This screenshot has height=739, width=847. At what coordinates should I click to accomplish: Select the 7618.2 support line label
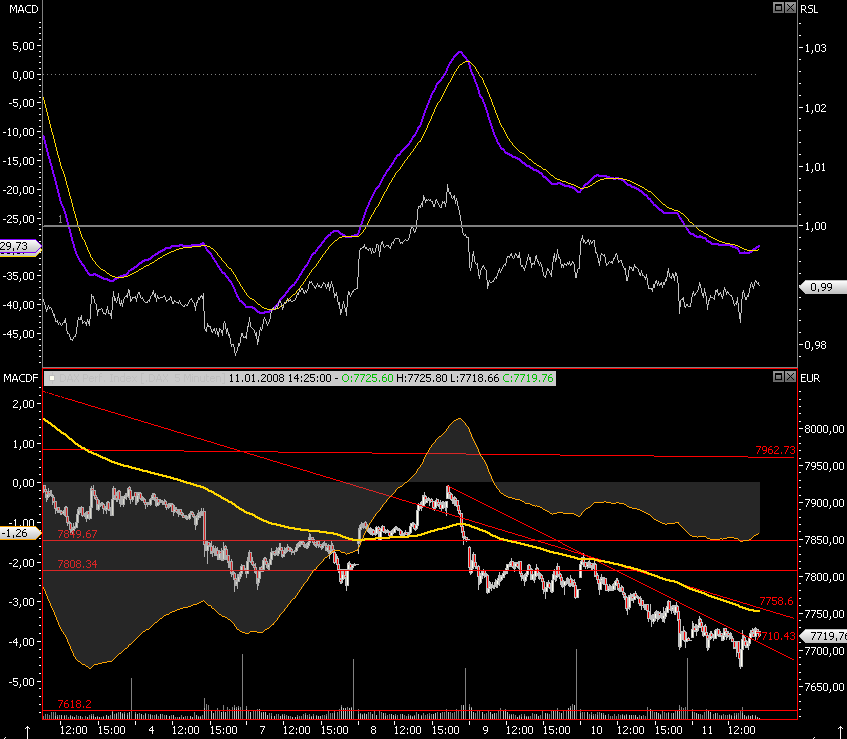(75, 704)
